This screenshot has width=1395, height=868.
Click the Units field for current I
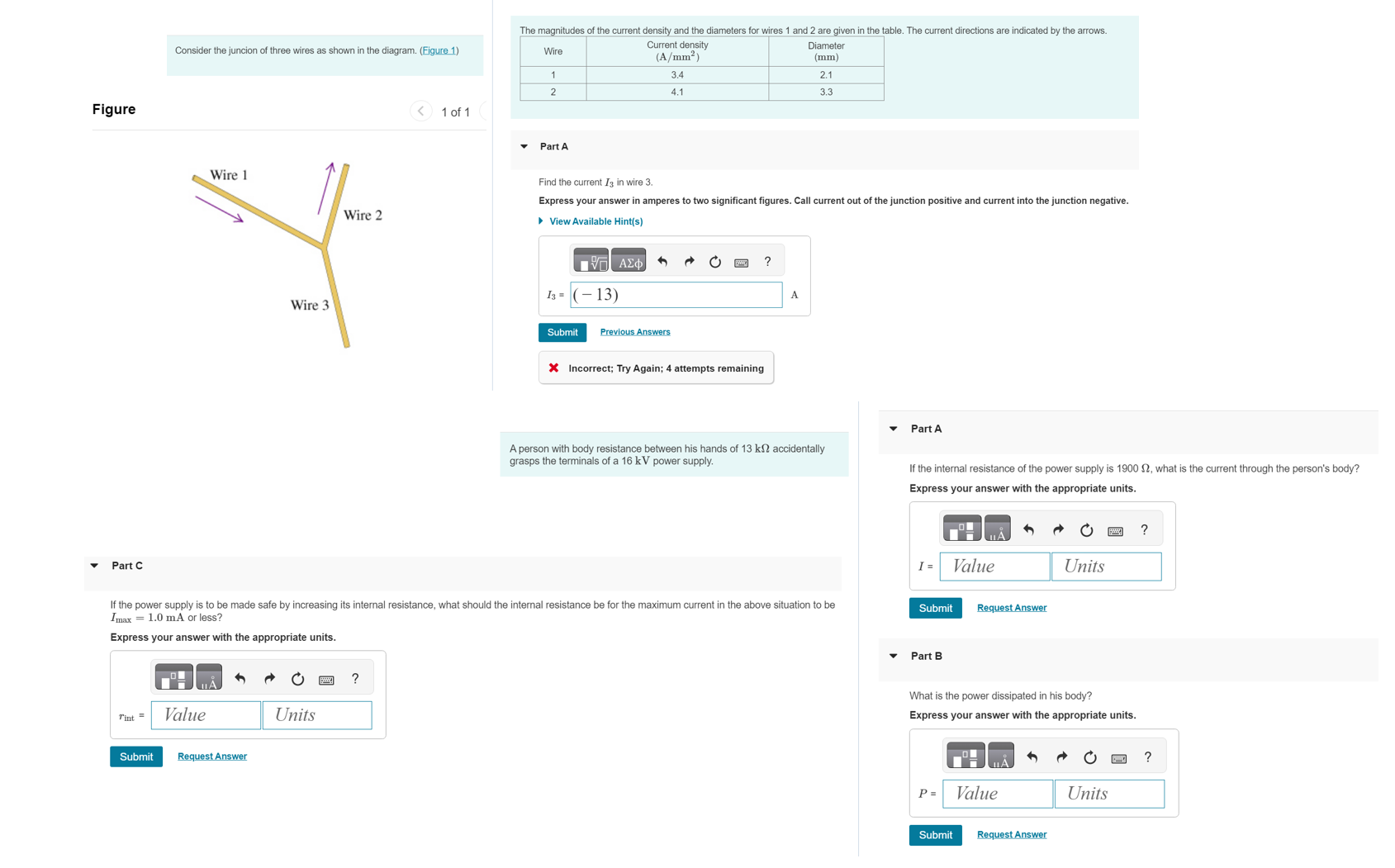tap(1107, 567)
